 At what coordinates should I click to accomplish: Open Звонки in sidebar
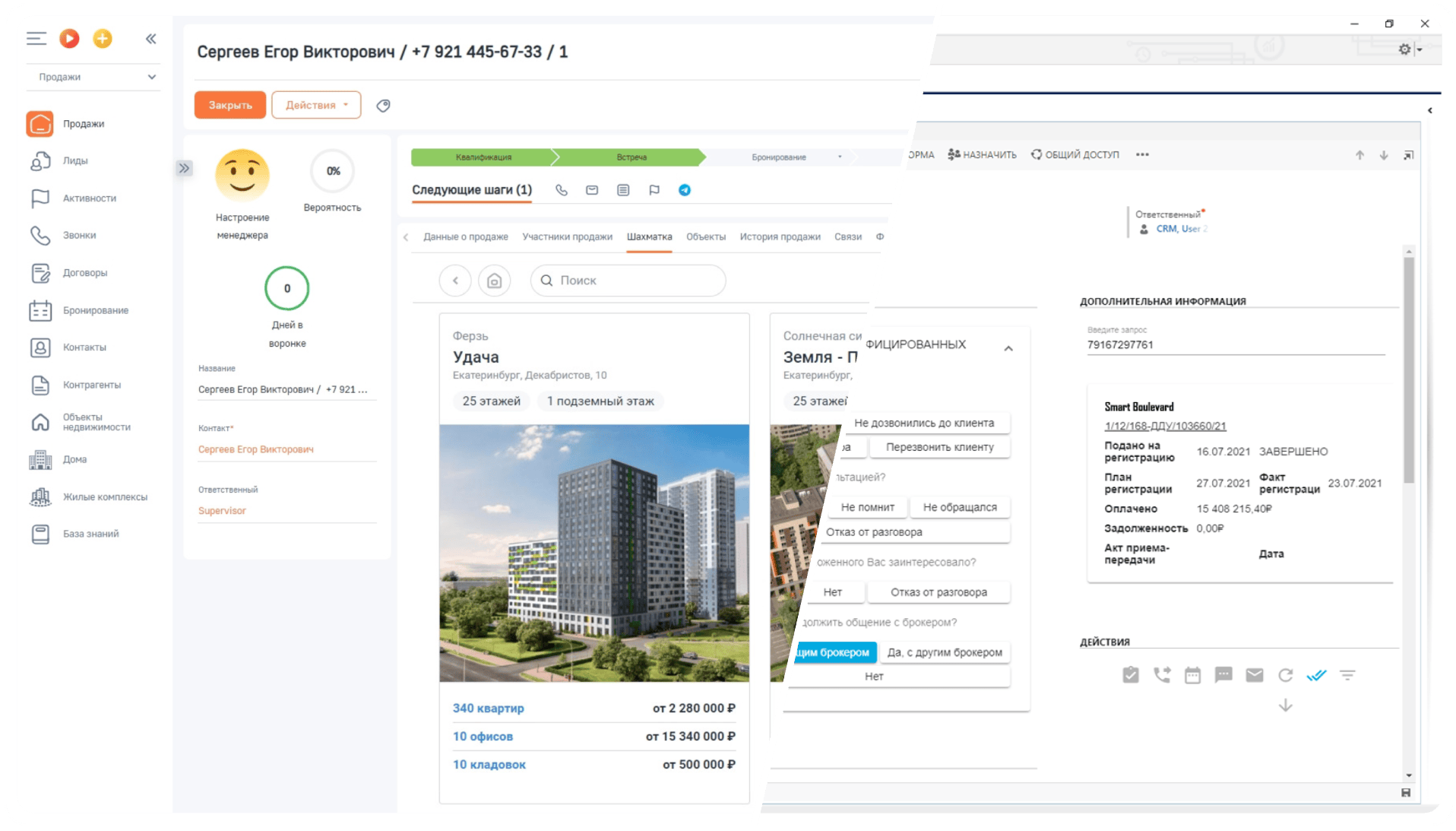point(79,236)
